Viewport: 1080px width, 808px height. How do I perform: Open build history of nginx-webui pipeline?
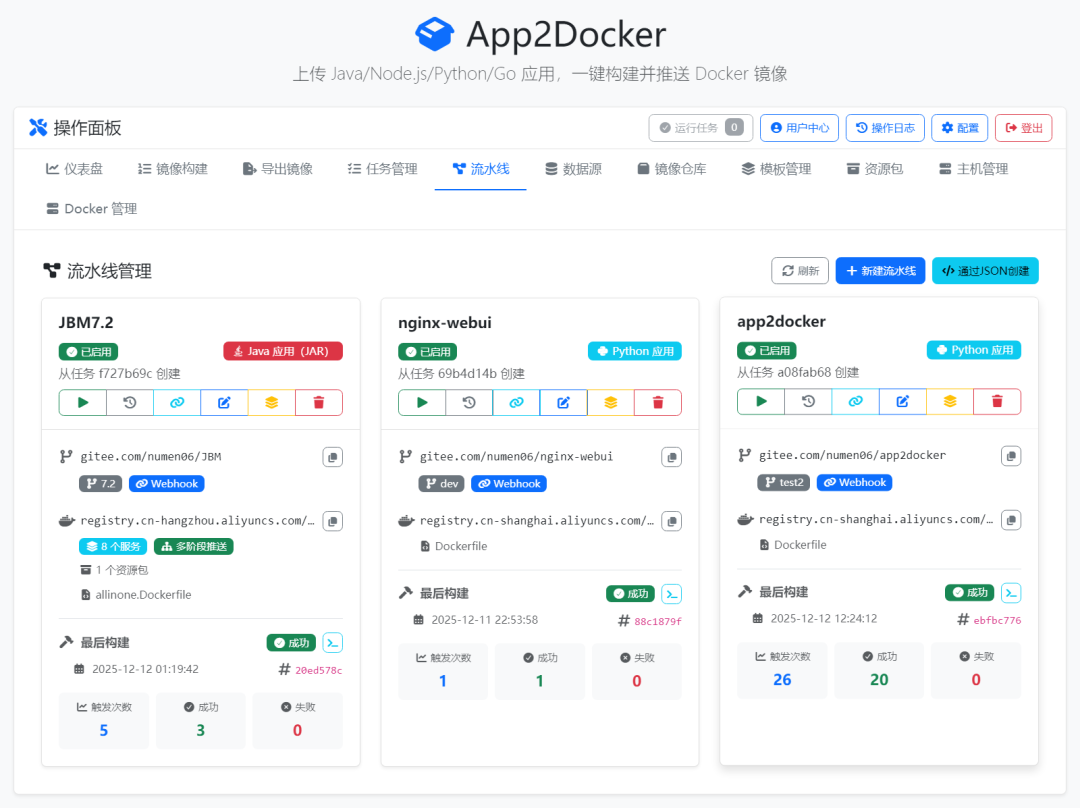point(469,402)
